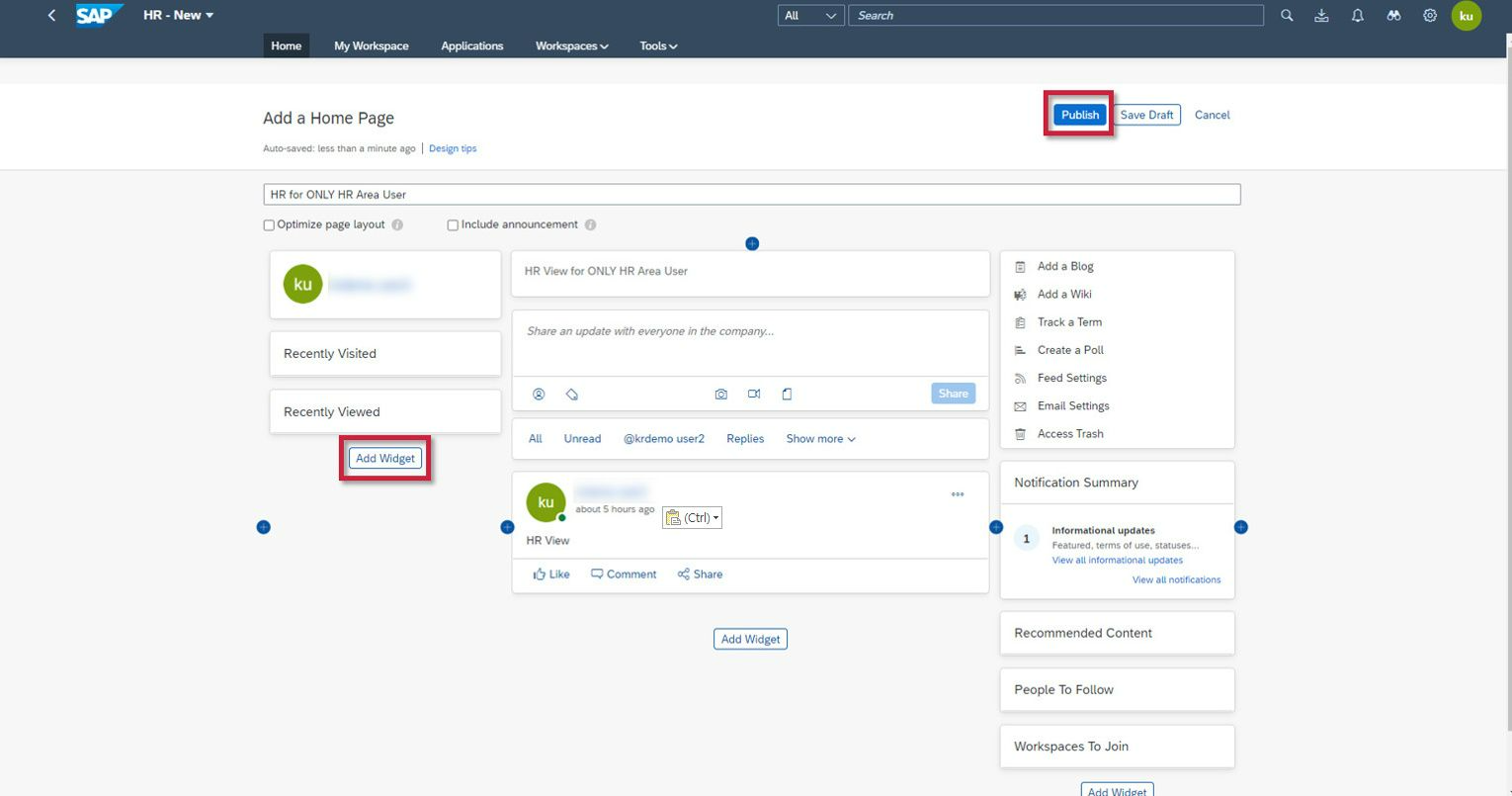
Task: Click Add Widget under Recently Viewed
Action: [385, 459]
